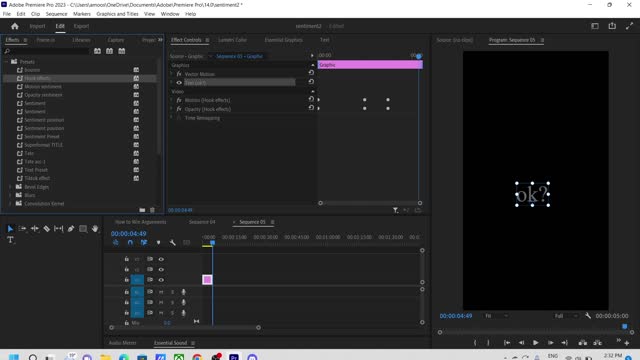Solo the first audio track
The width and height of the screenshot is (640, 360).
pyautogui.click(x=172, y=292)
